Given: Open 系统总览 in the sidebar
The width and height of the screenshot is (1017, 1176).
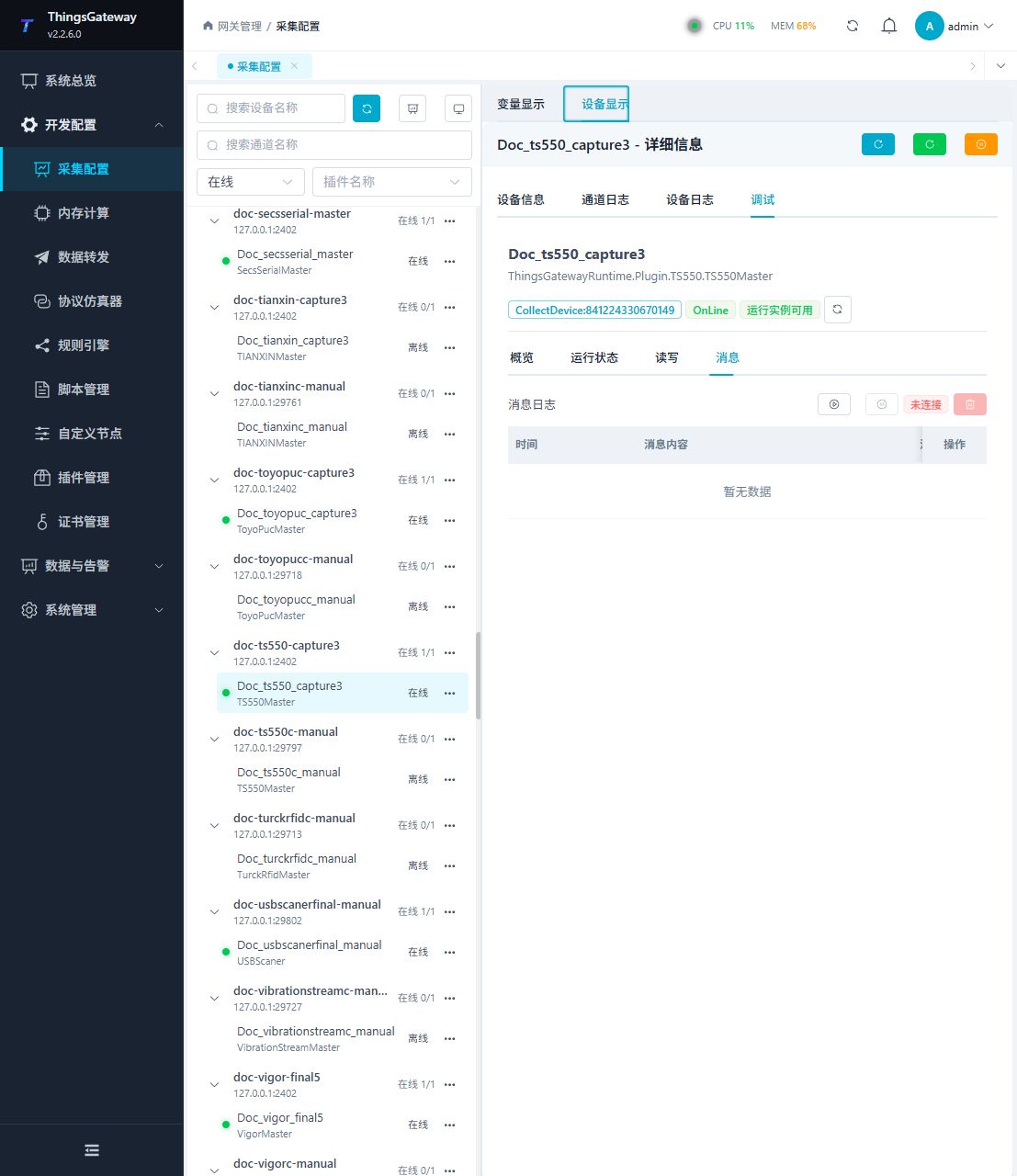Looking at the screenshot, I should (x=92, y=81).
